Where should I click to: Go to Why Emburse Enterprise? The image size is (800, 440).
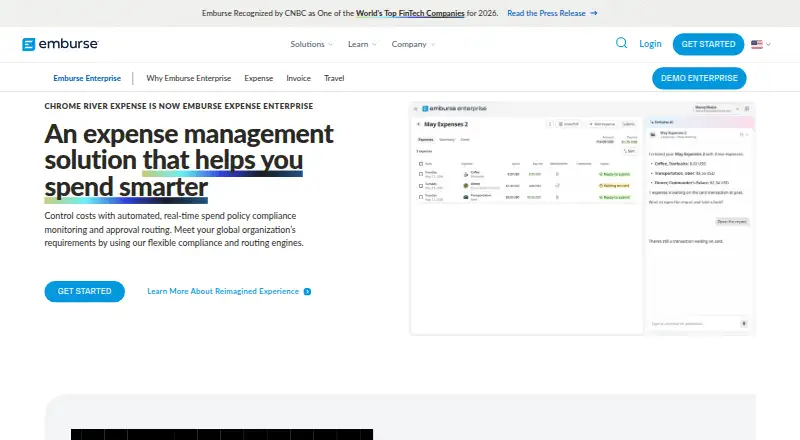point(189,78)
